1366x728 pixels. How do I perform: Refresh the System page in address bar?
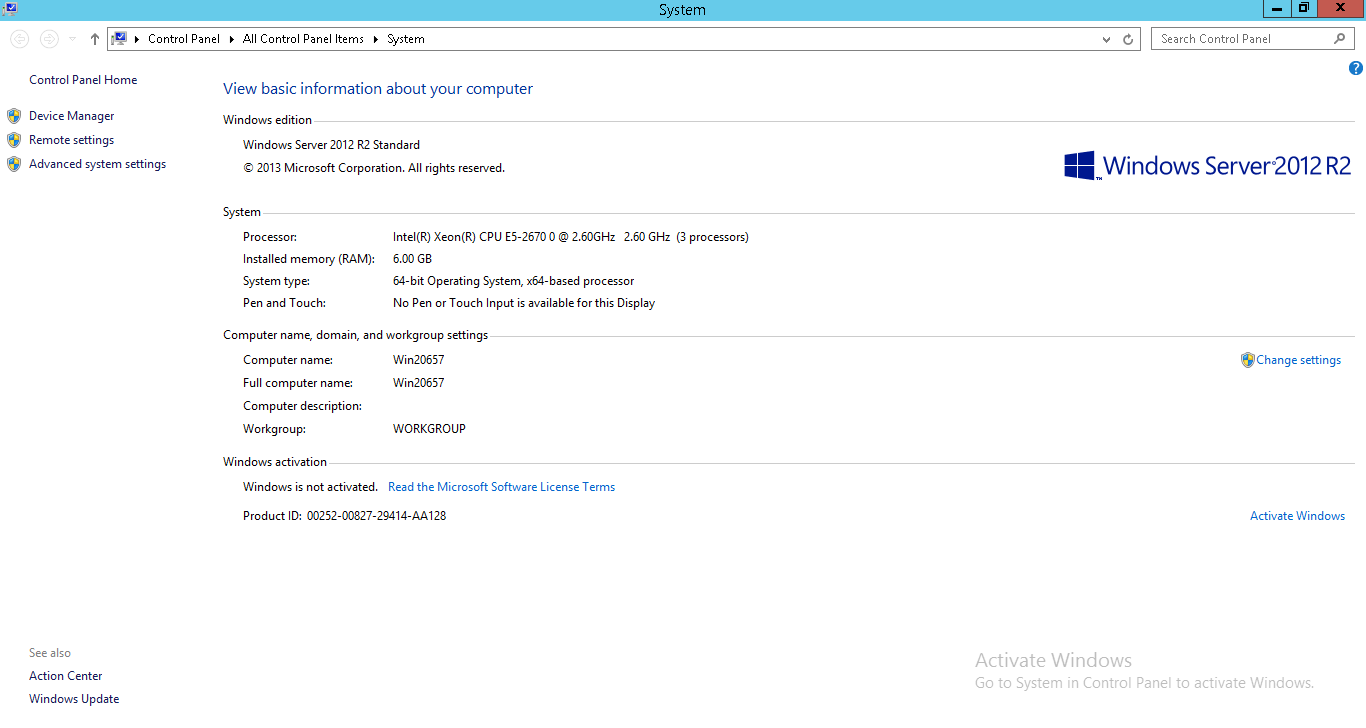point(1128,39)
